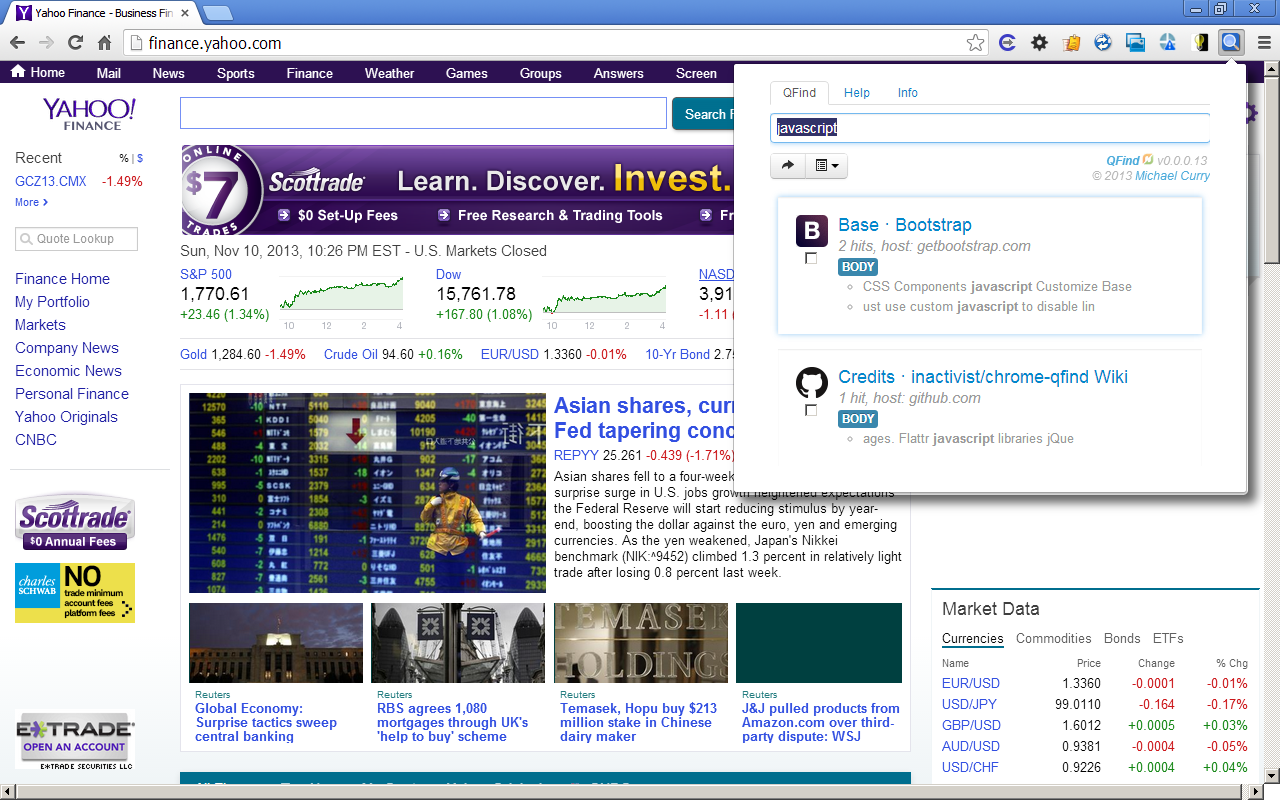The image size is (1280, 800).
Task: Open Games in the Yahoo navigation bar
Action: click(467, 73)
